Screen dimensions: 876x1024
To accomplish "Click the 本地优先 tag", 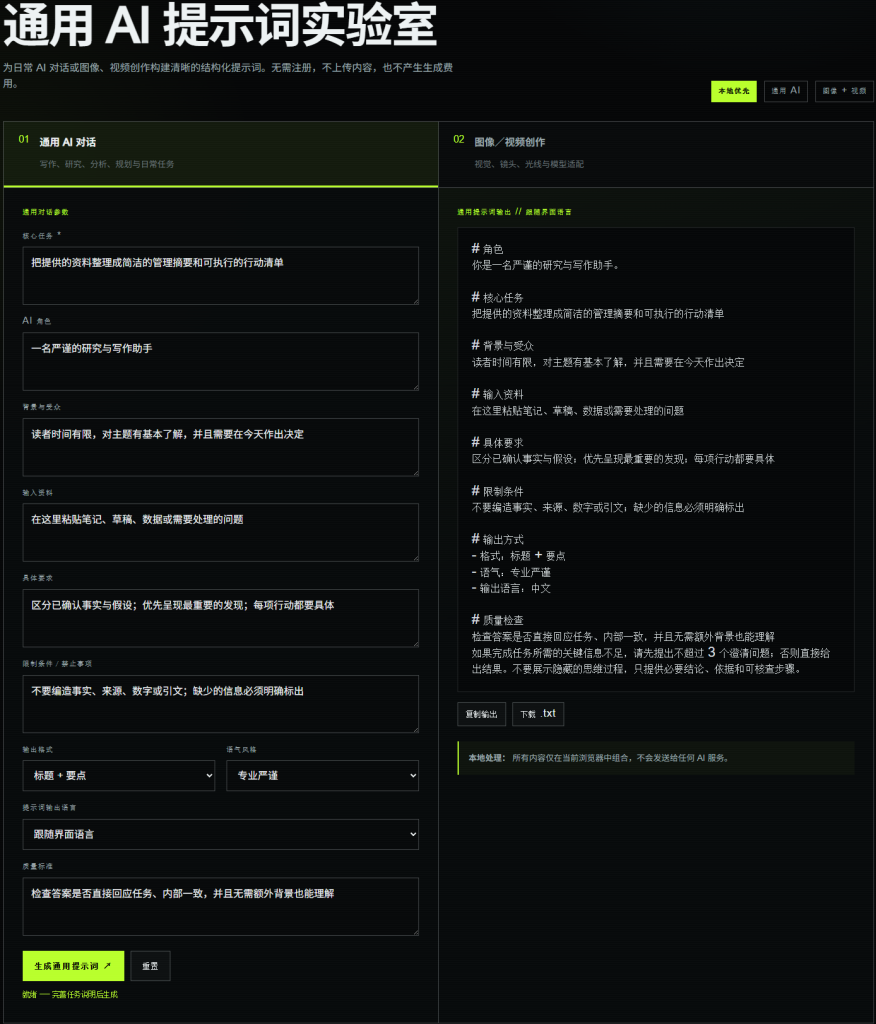I will pos(734,91).
